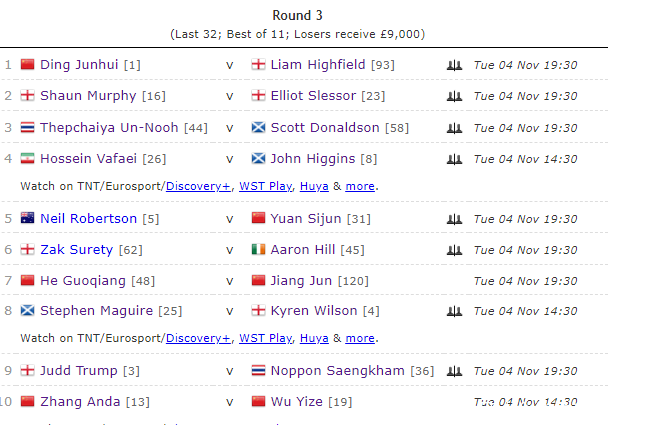Open the Huya link under match 4
Viewport: 647px width, 425px height.
(x=314, y=186)
